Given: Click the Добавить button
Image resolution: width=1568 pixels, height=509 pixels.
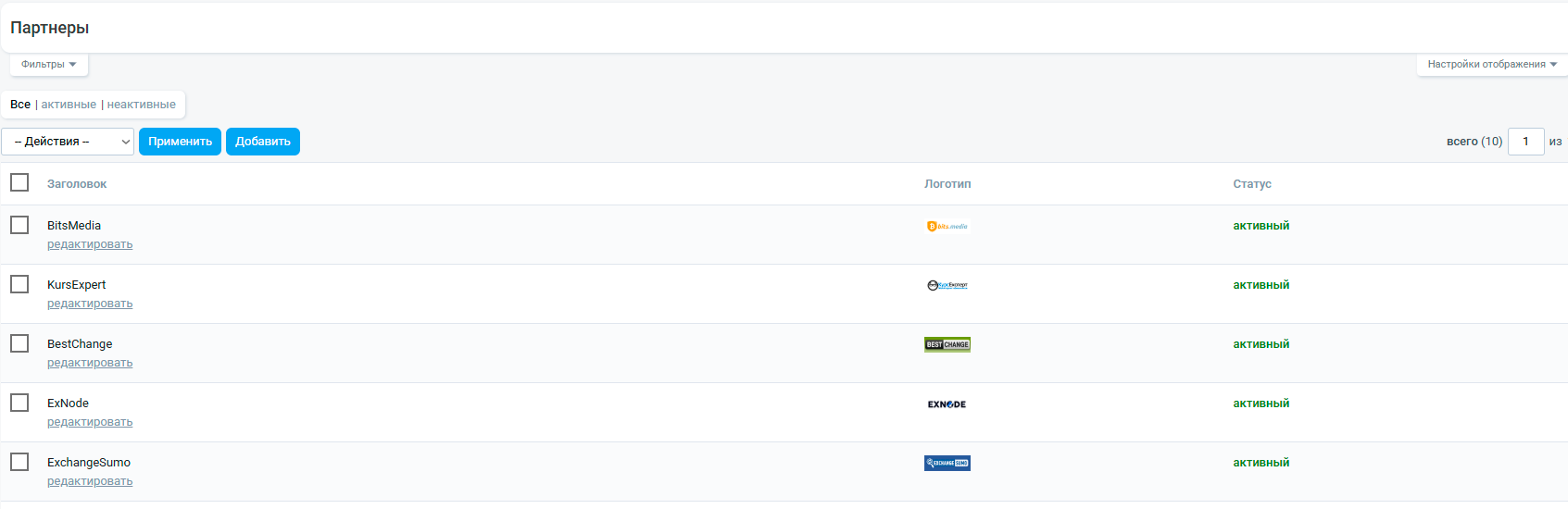Looking at the screenshot, I should point(263,142).
